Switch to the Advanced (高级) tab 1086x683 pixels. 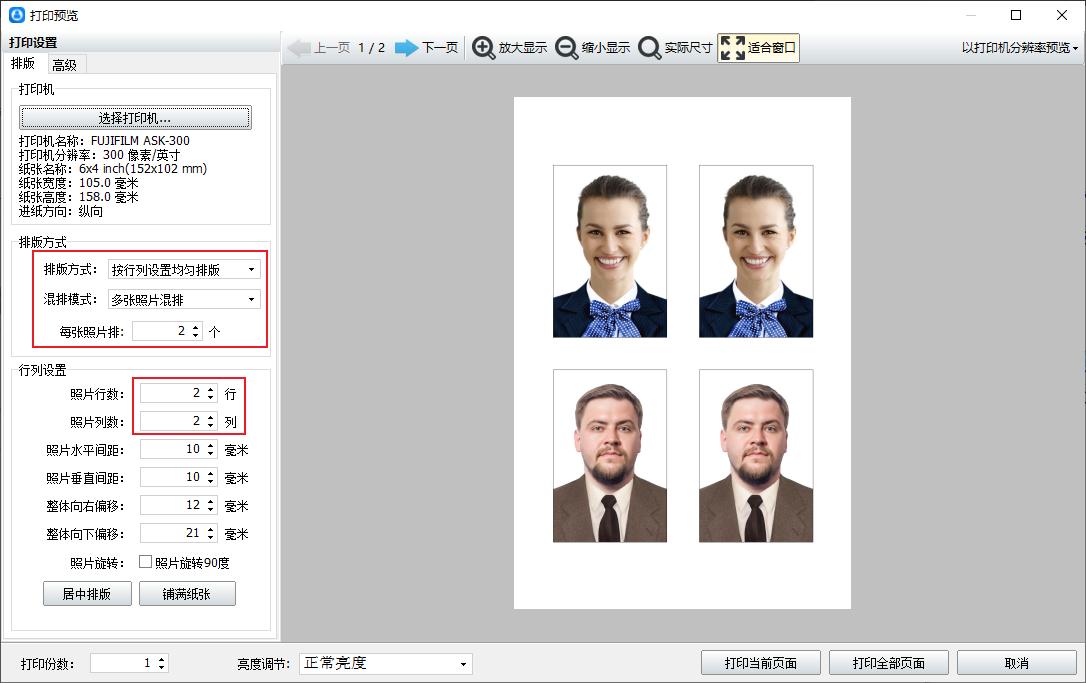click(x=65, y=65)
